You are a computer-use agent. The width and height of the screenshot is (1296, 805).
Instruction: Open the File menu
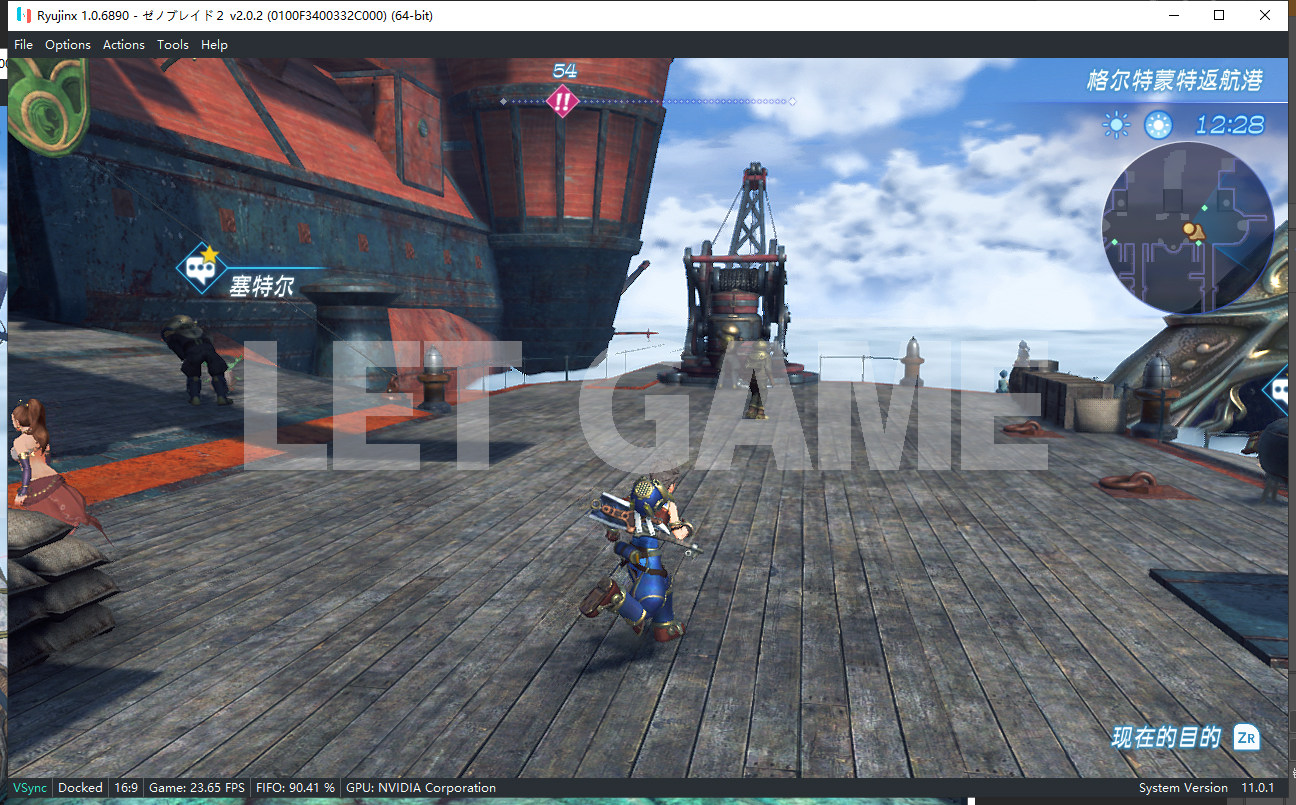tap(23, 45)
